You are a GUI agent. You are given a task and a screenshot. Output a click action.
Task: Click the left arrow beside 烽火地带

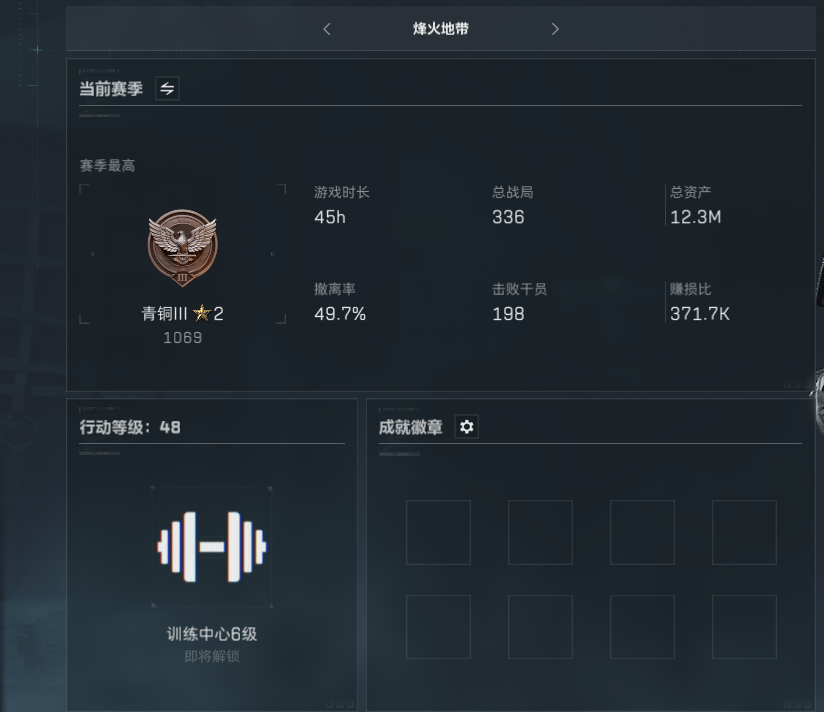(327, 29)
